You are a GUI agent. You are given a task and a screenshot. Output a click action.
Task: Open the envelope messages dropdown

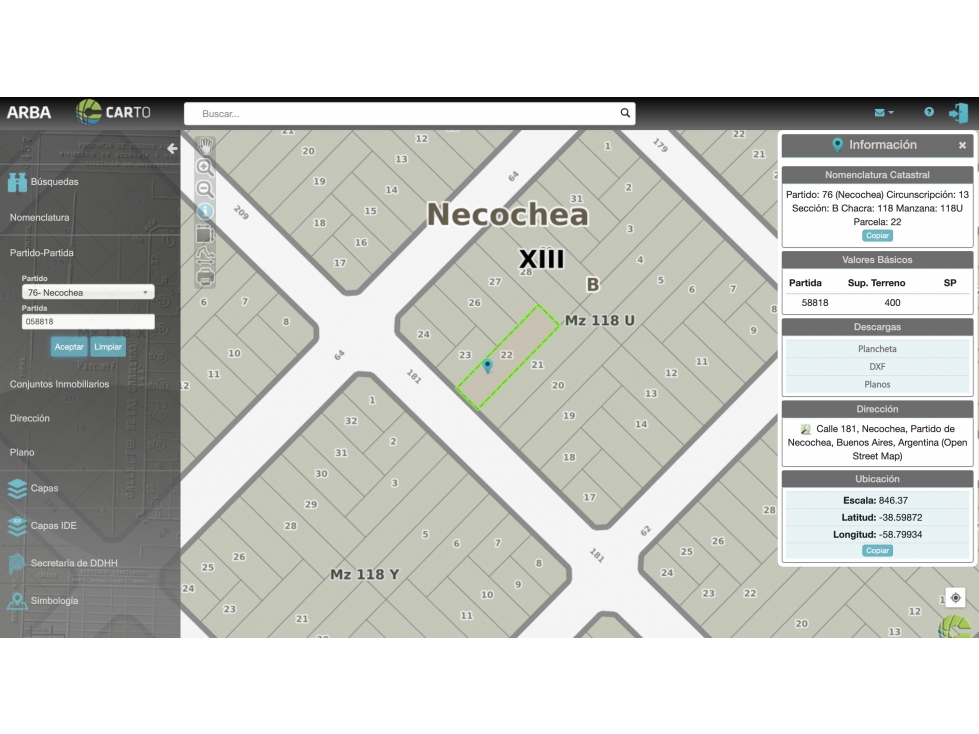[884, 113]
